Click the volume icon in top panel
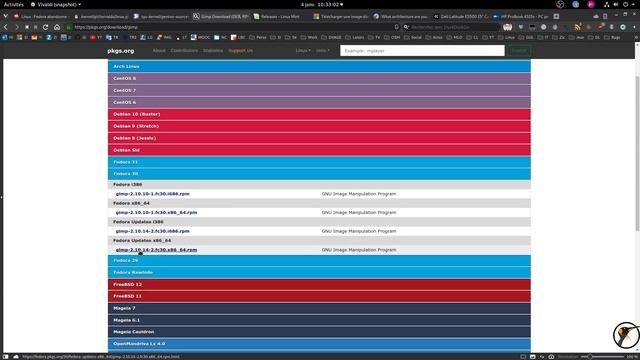Image resolution: width=640 pixels, height=360 pixels. (616, 4)
